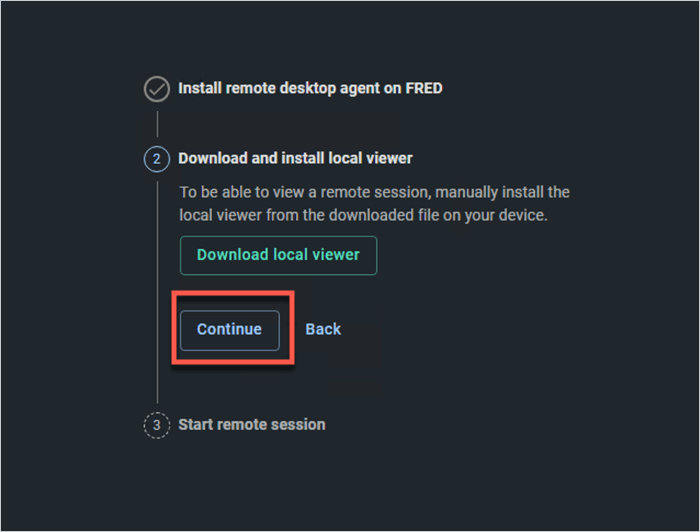Select the Install remote desktop agent step title
The width and height of the screenshot is (700, 532).
pos(310,88)
